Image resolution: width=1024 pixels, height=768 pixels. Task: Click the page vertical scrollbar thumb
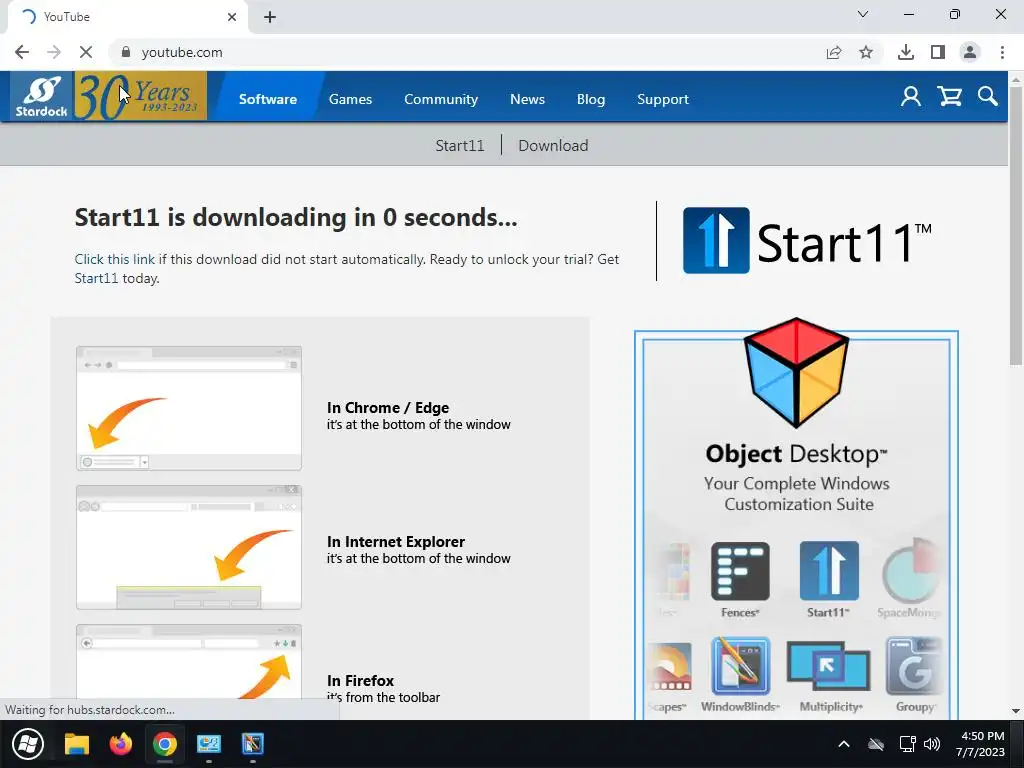tap(1016, 225)
